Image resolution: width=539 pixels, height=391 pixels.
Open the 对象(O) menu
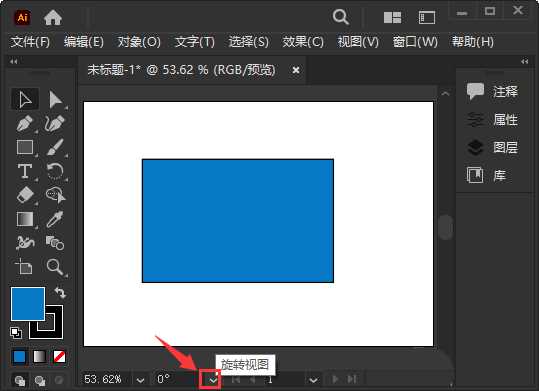point(139,42)
